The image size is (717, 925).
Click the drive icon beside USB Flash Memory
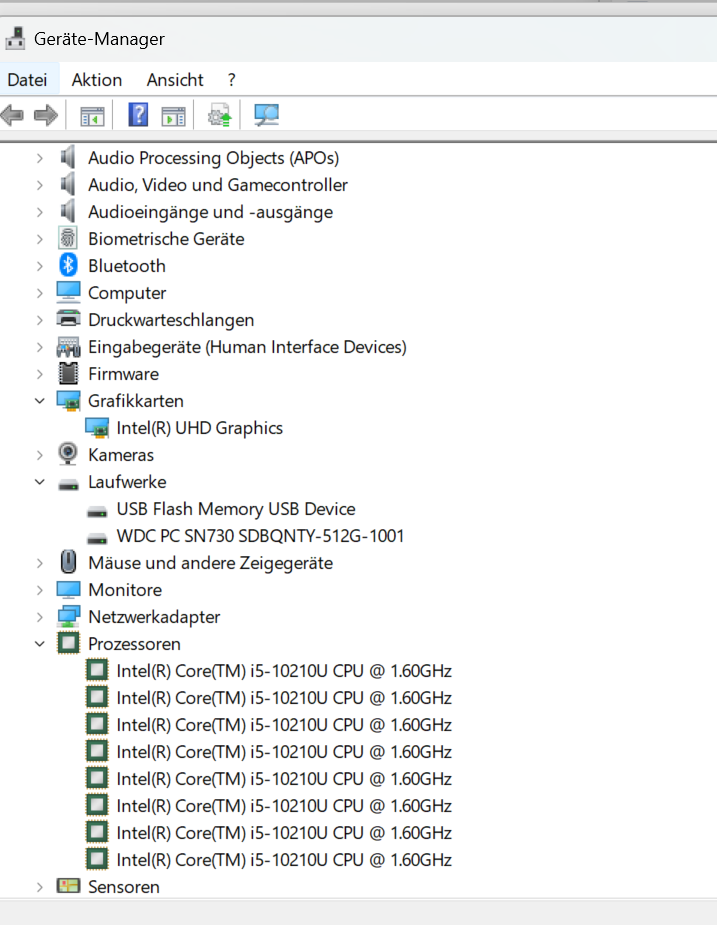pos(97,511)
